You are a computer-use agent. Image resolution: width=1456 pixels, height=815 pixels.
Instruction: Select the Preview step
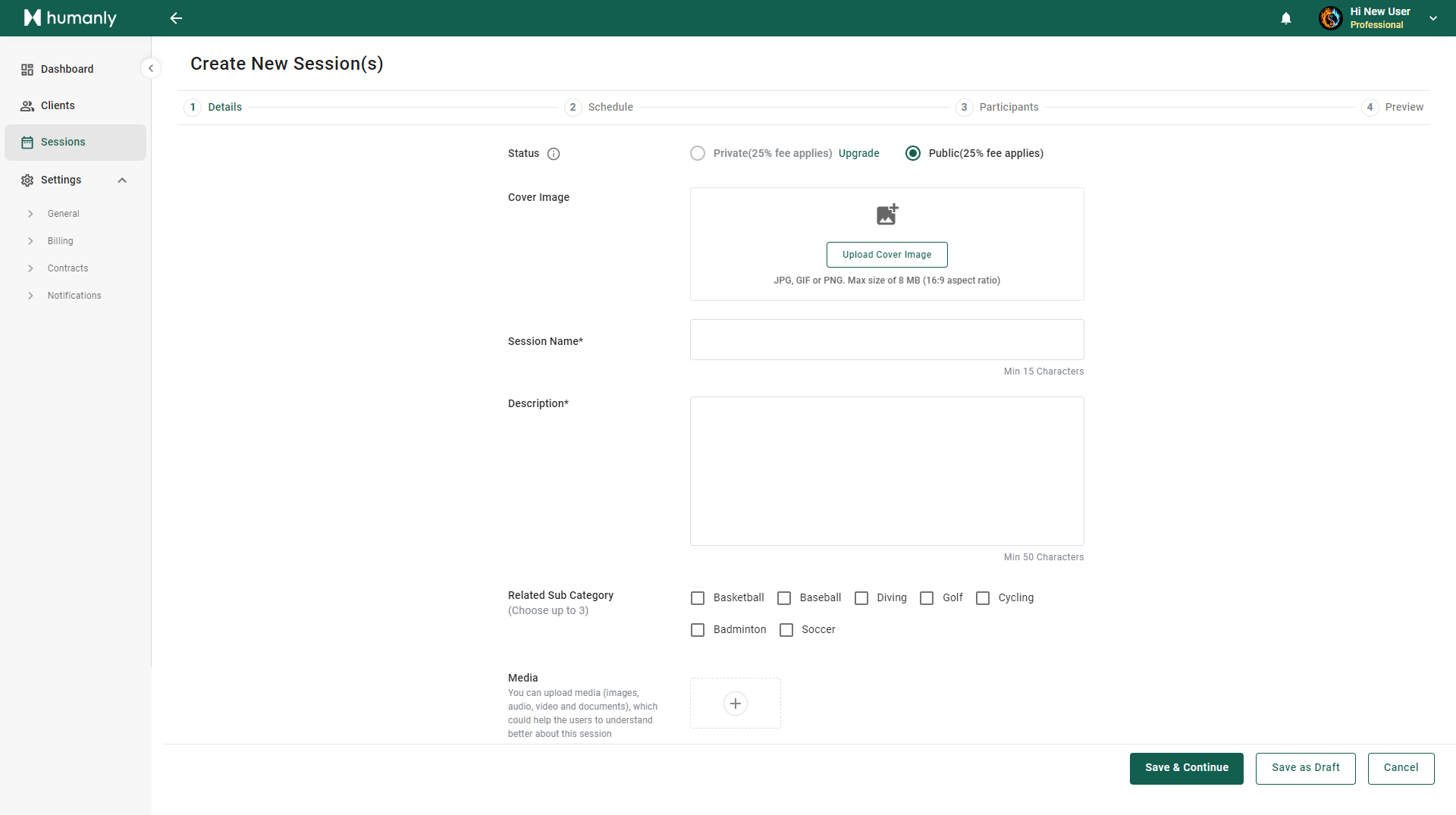coord(1392,107)
